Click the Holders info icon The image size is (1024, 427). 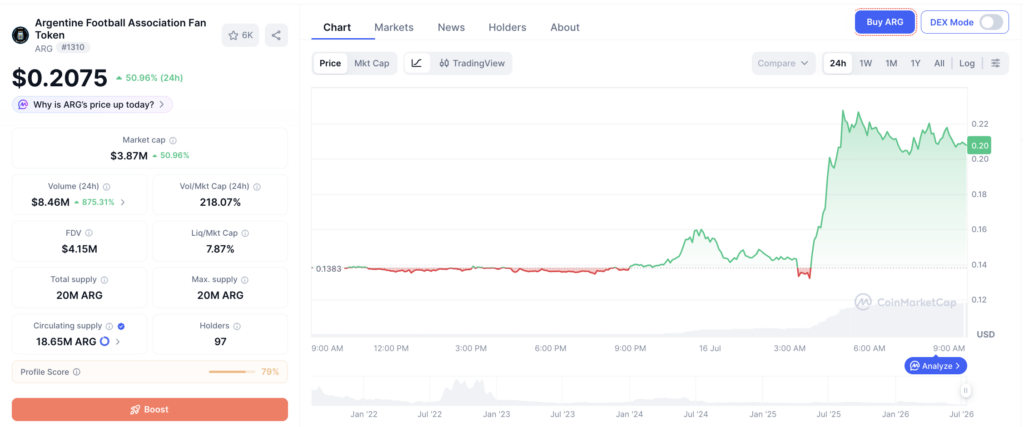tap(237, 326)
